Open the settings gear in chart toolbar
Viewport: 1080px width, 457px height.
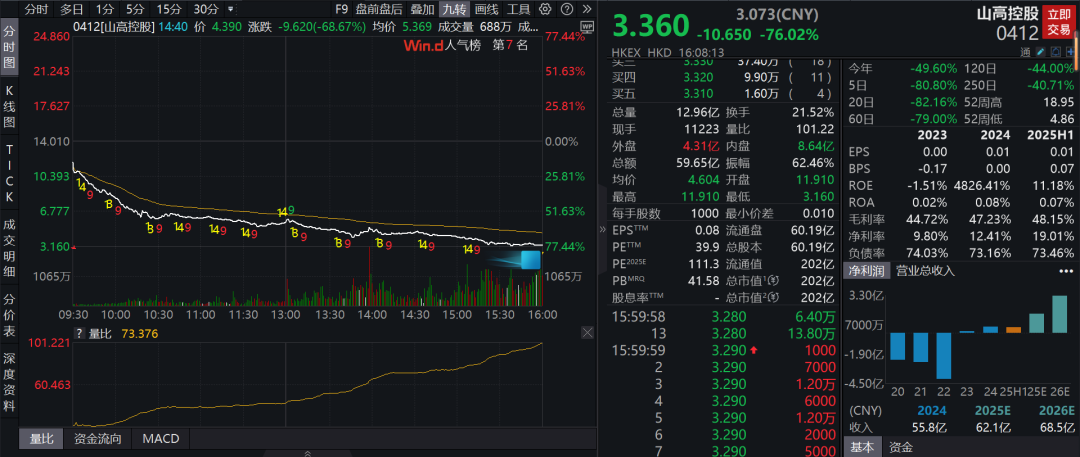545,10
